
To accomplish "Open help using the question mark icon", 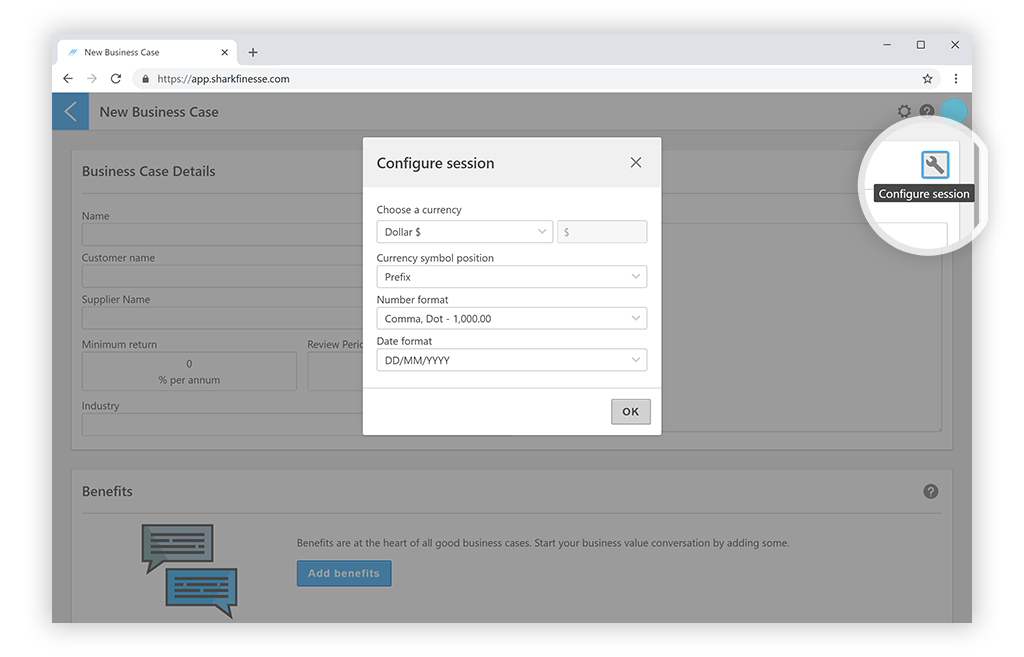I will pyautogui.click(x=927, y=111).
